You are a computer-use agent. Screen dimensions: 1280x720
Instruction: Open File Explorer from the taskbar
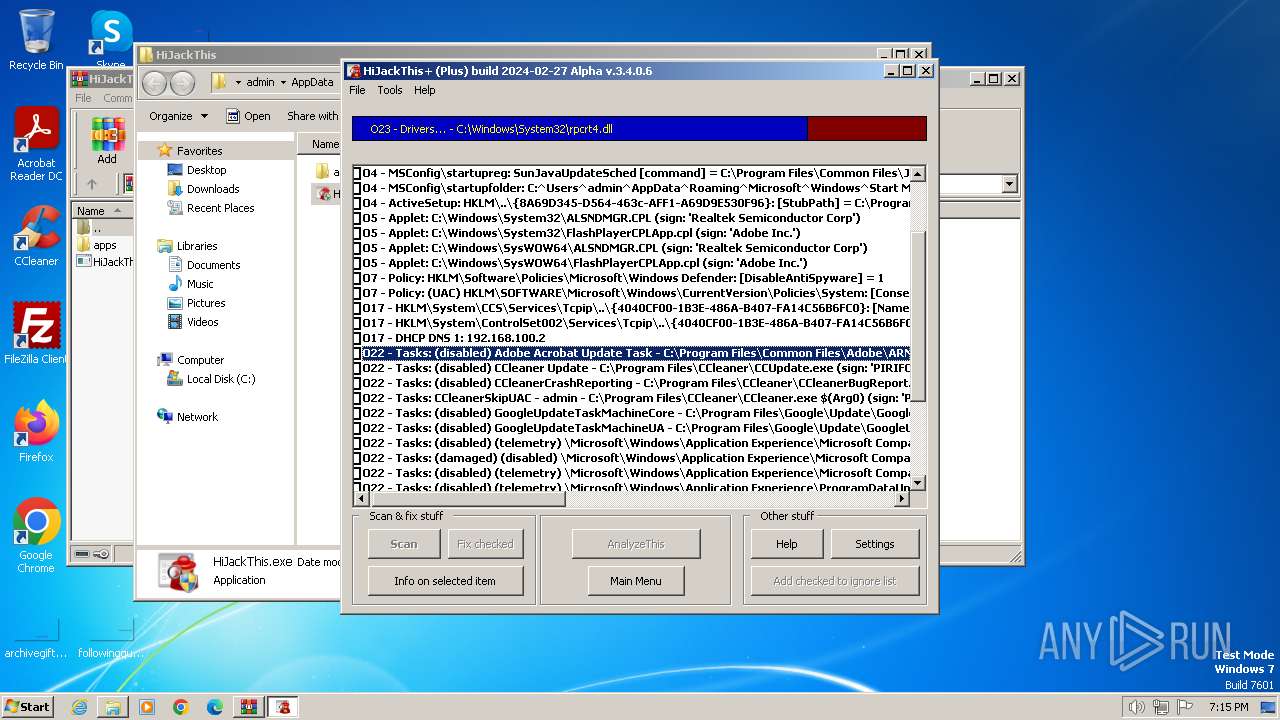[x=113, y=707]
